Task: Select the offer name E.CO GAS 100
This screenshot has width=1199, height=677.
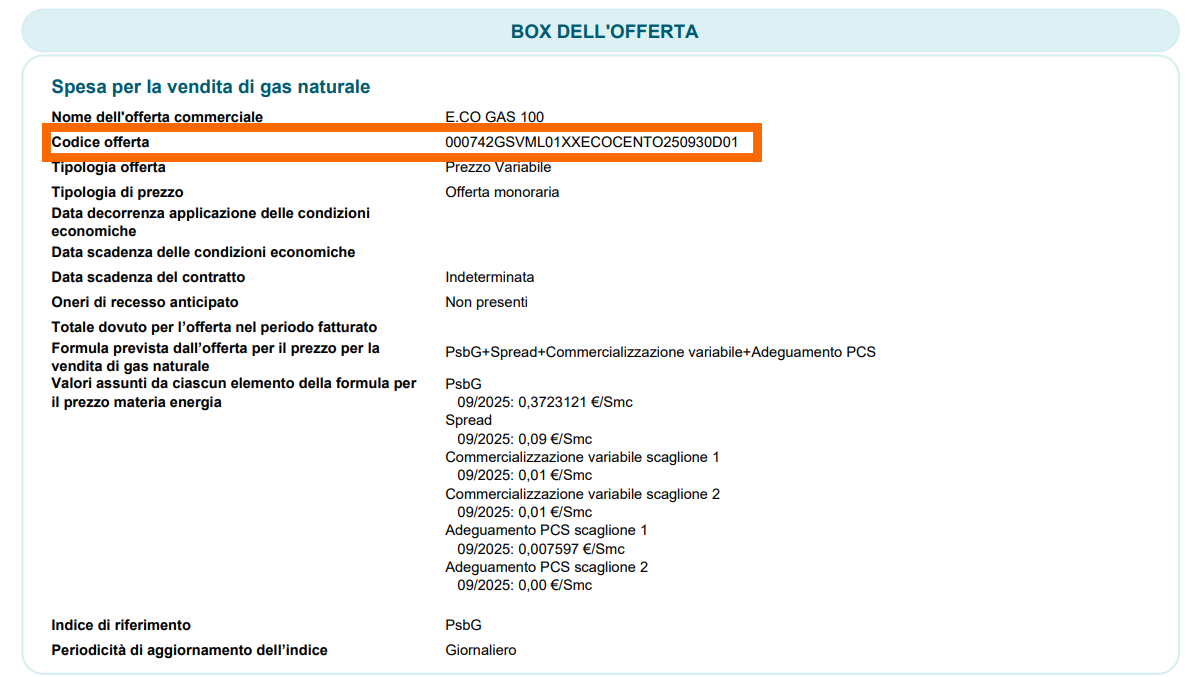Action: pos(494,117)
